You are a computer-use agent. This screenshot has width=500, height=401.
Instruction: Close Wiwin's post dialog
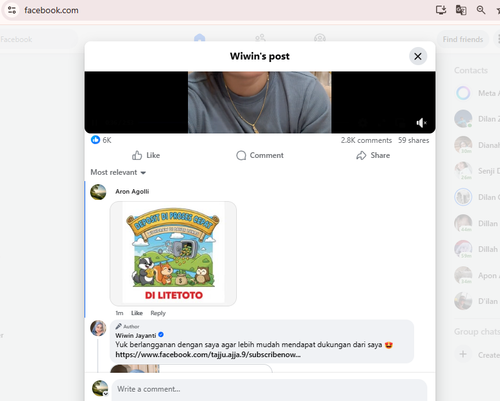[418, 56]
